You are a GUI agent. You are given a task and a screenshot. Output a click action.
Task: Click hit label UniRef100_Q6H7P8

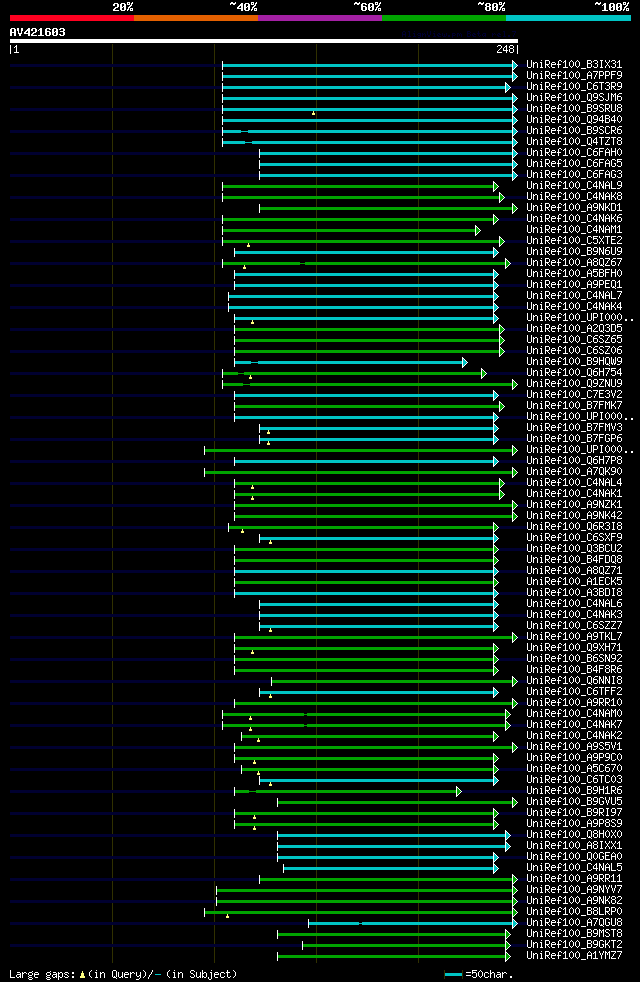point(574,461)
